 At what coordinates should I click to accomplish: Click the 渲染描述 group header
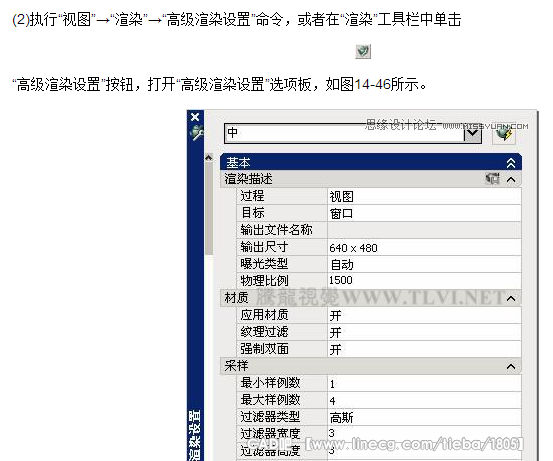click(x=371, y=179)
